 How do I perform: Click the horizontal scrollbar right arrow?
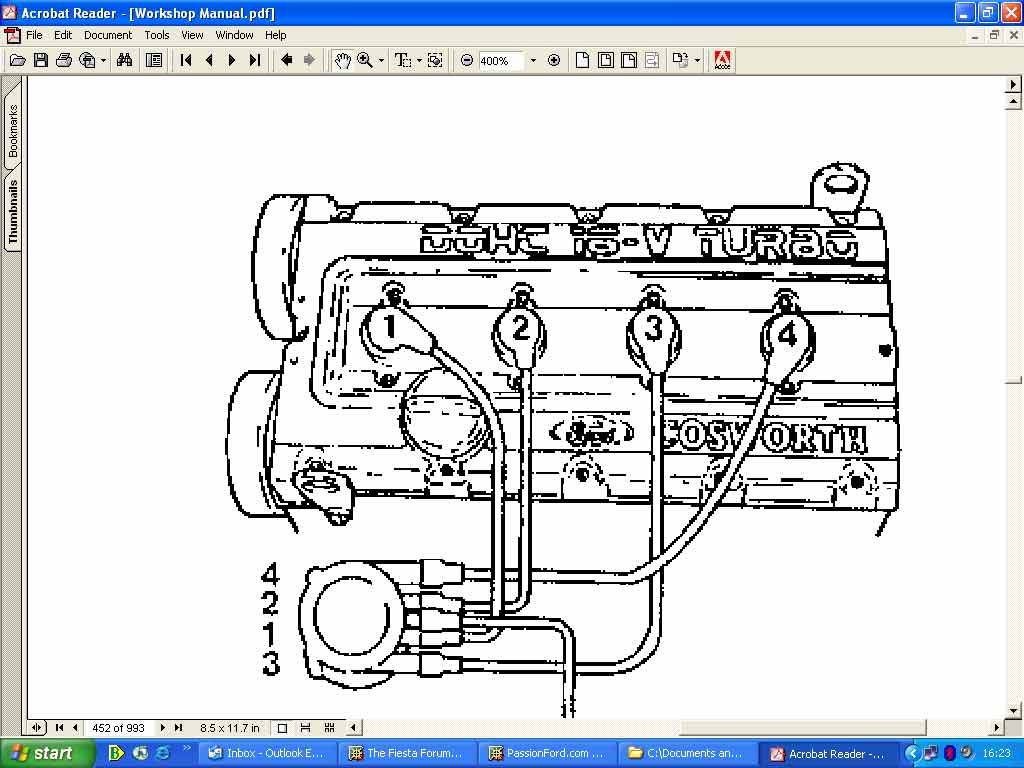[x=997, y=728]
